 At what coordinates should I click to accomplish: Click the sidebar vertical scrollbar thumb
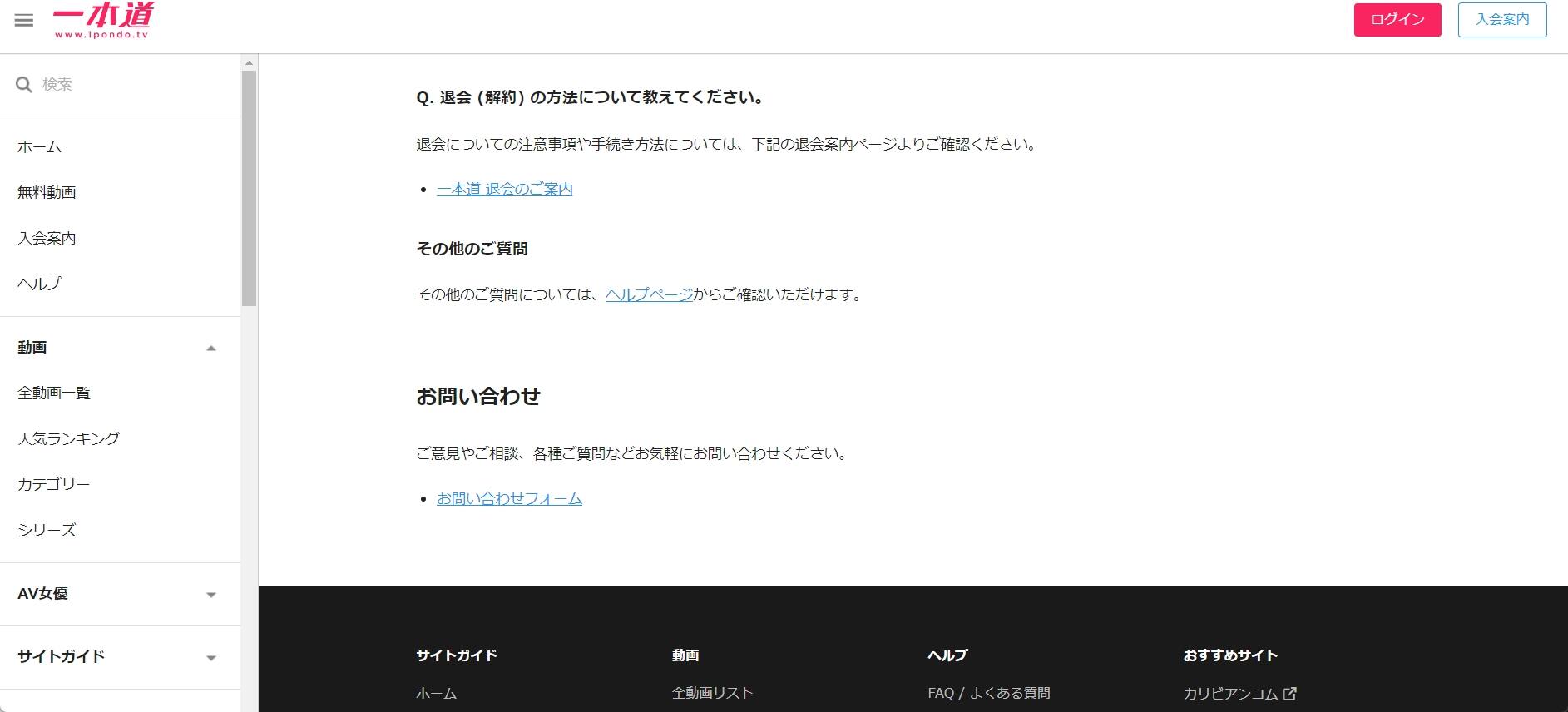point(249,187)
